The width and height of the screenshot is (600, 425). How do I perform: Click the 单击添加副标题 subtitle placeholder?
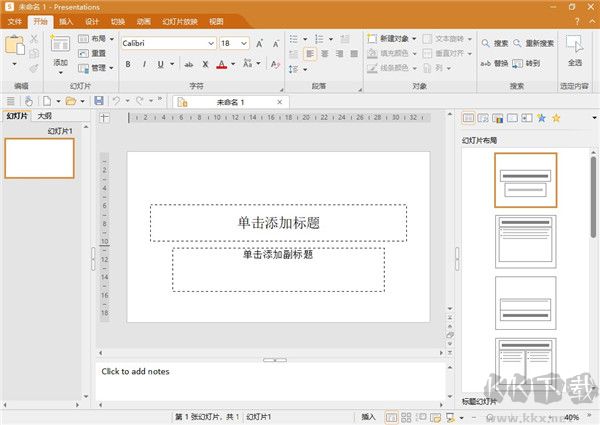[278, 269]
